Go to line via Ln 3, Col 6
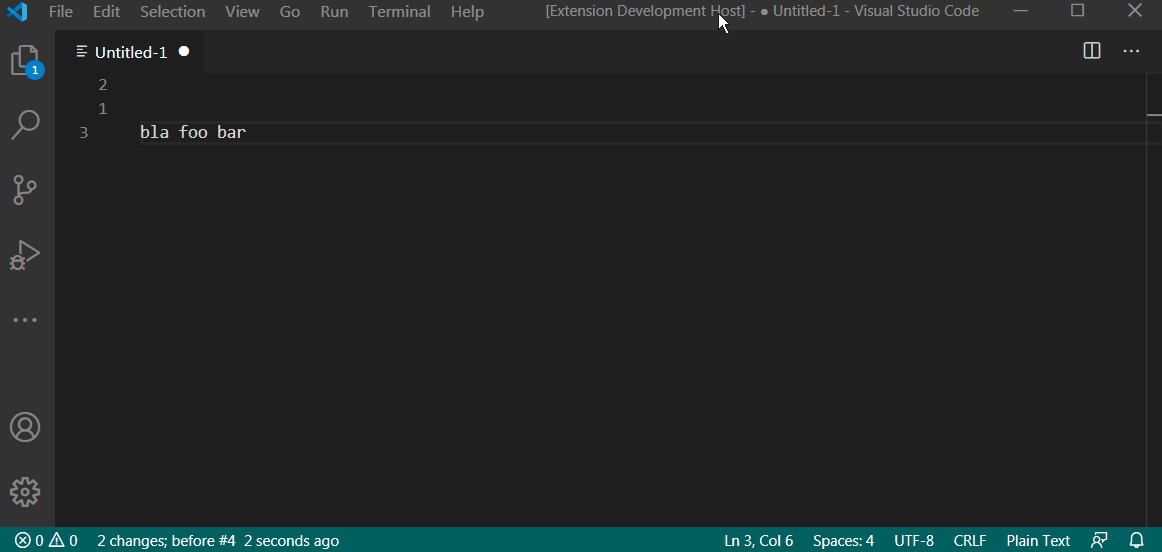This screenshot has width=1162, height=552. tap(759, 541)
